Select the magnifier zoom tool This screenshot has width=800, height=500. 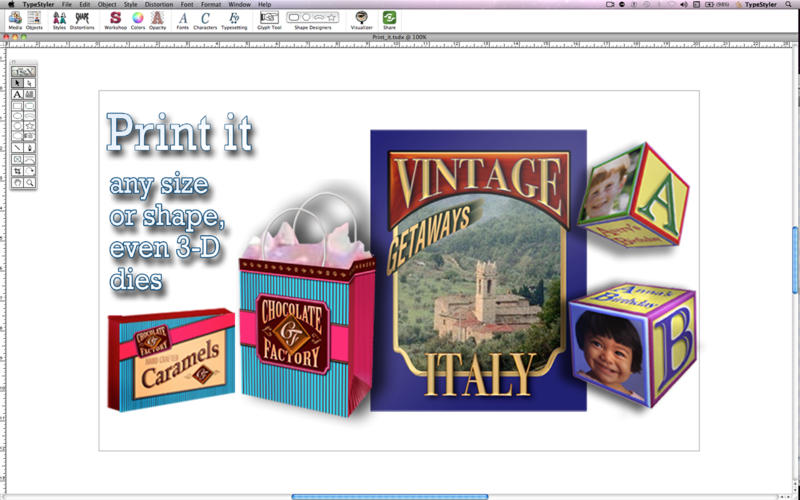point(30,183)
